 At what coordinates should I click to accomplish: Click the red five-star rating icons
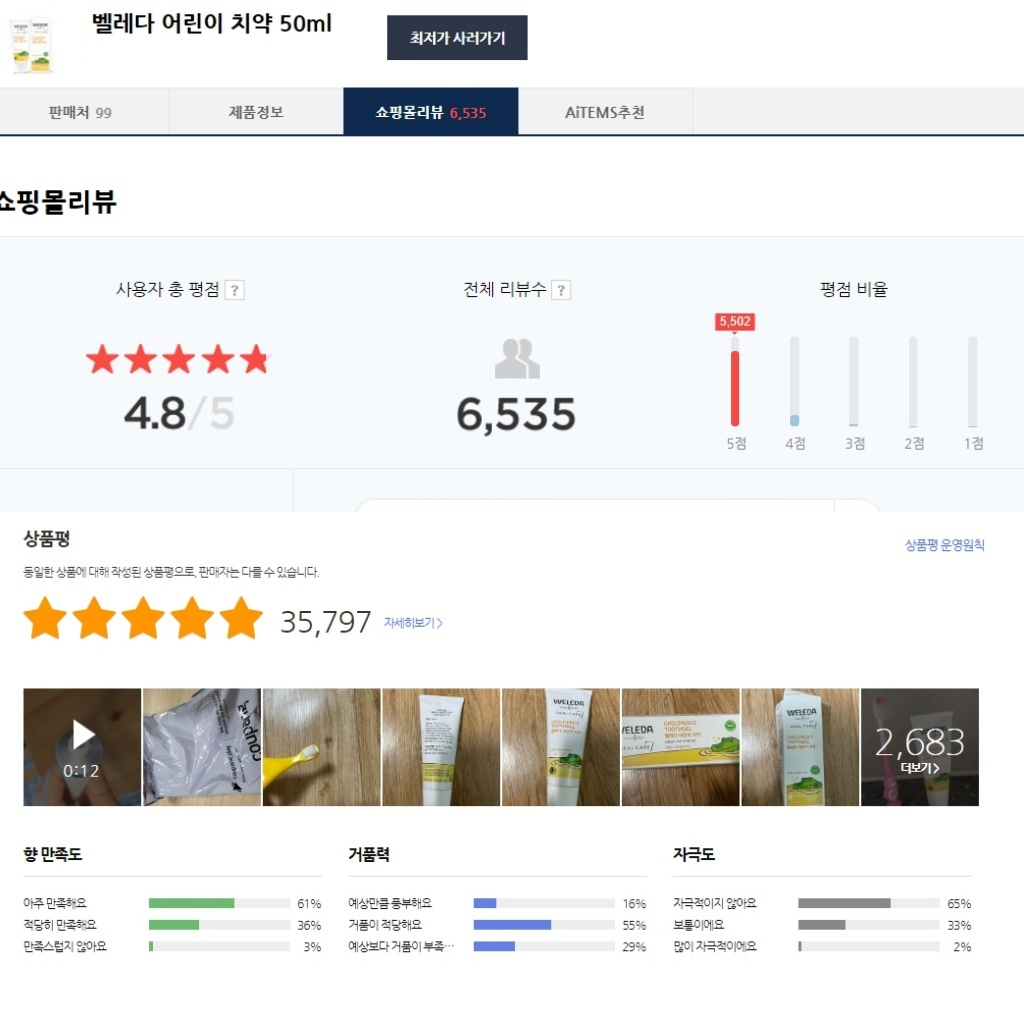(178, 359)
